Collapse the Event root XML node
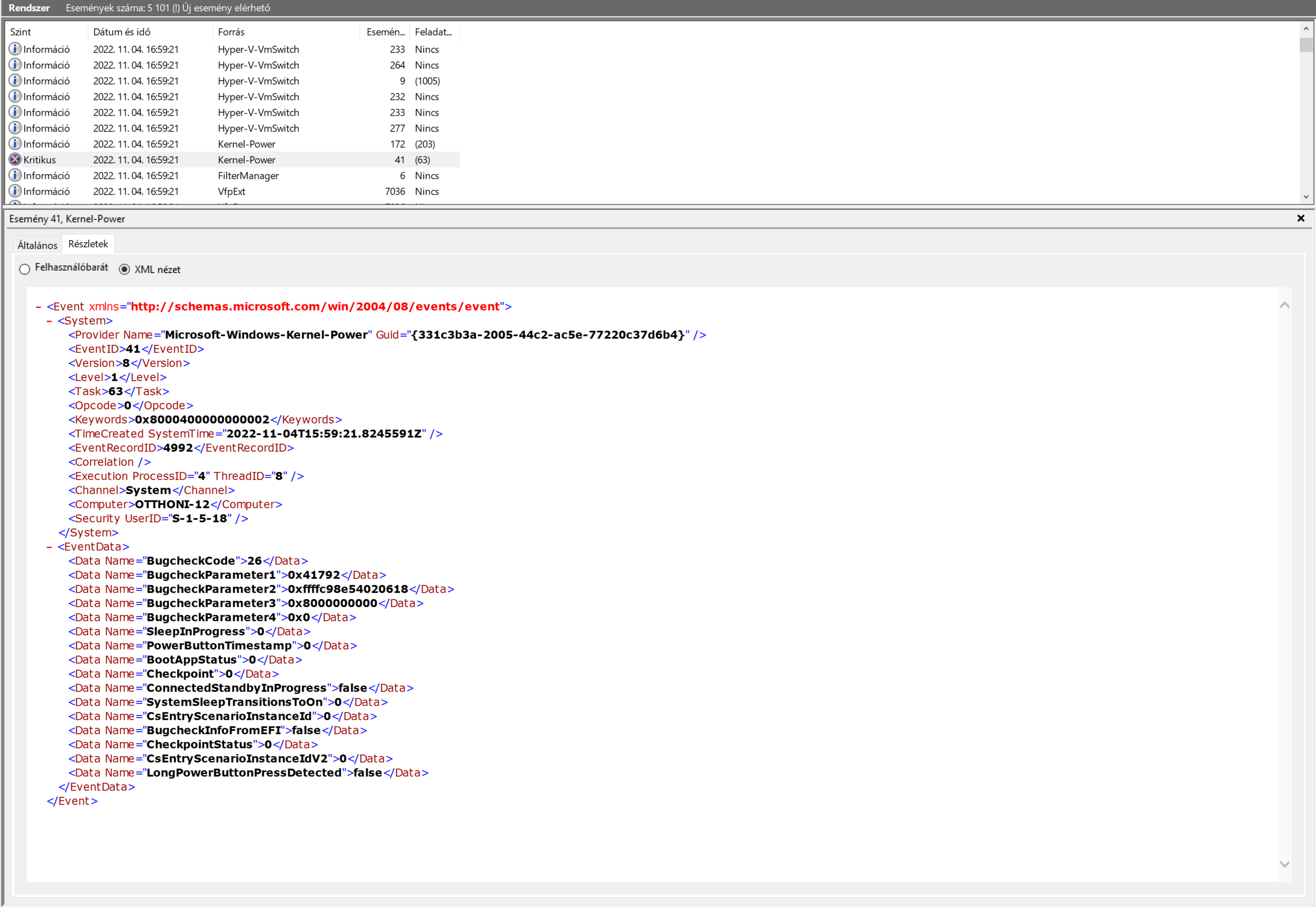The width and height of the screenshot is (1316, 907). [x=38, y=307]
